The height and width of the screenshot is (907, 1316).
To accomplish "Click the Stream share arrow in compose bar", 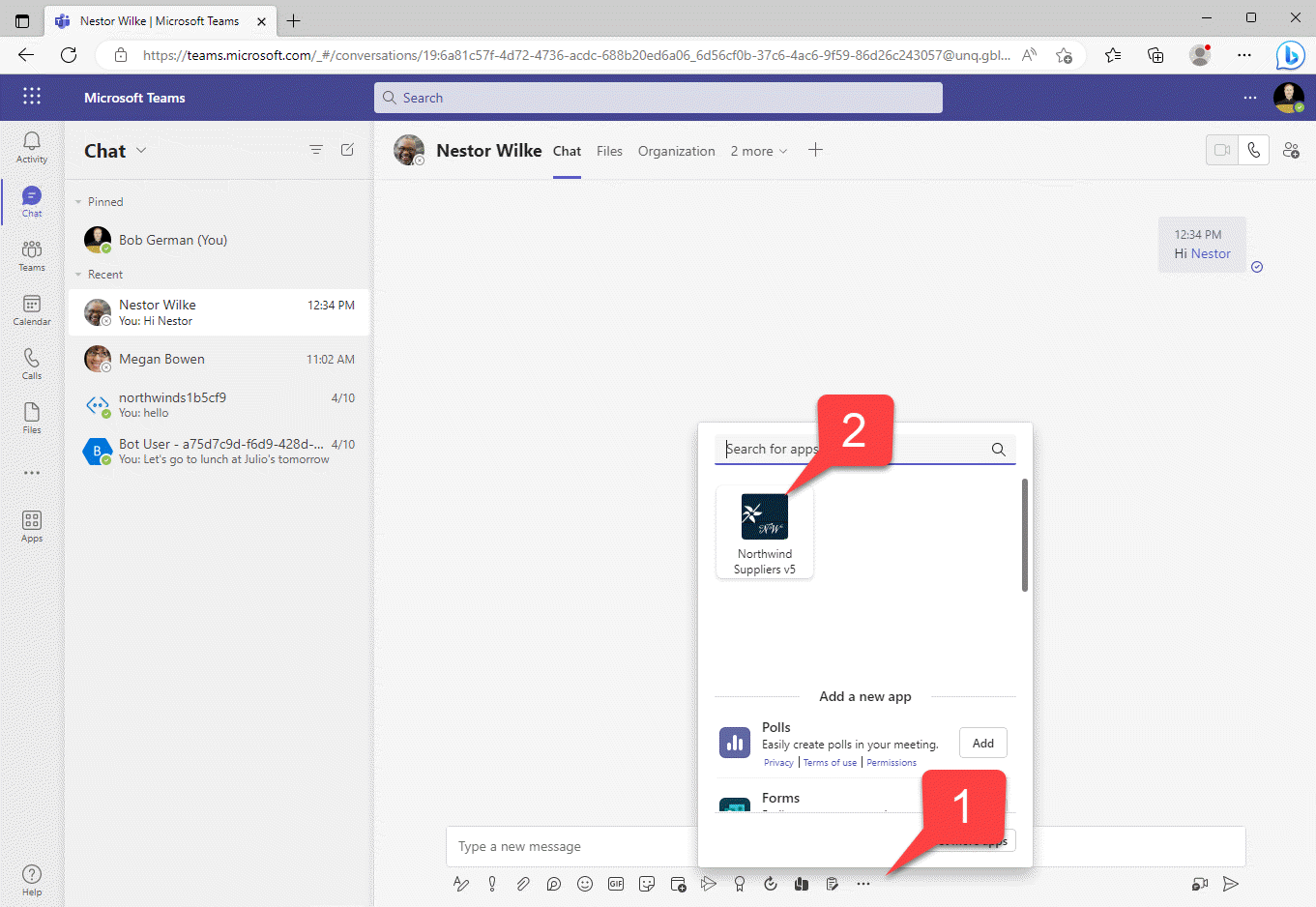I will [709, 884].
